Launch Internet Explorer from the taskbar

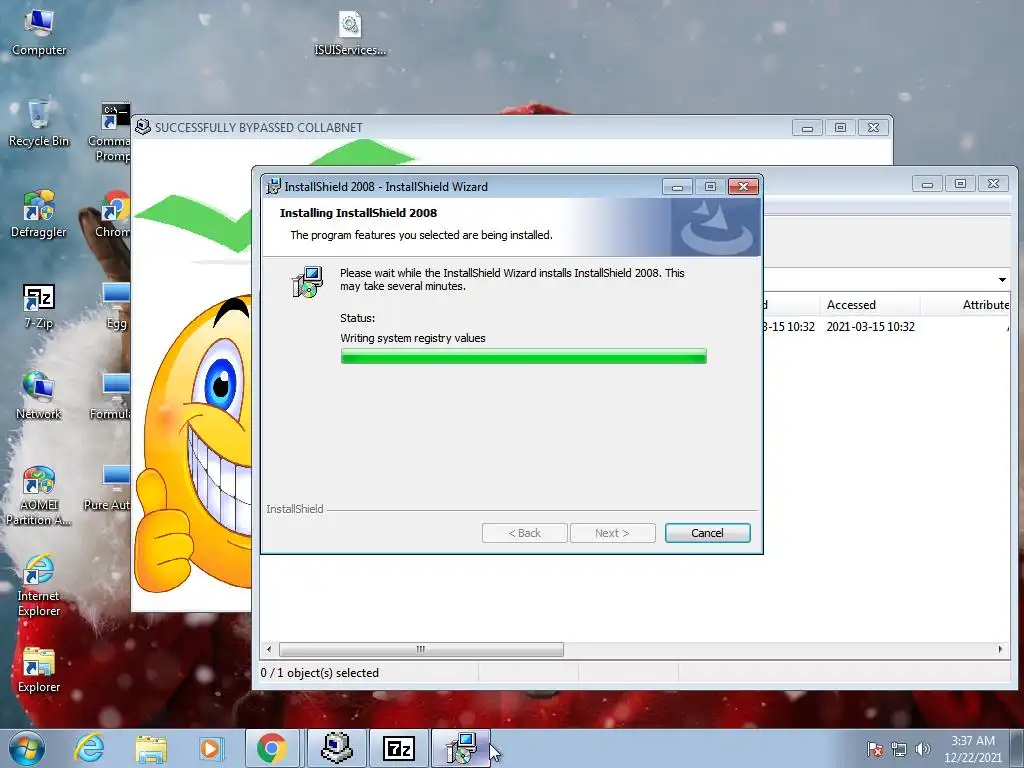point(89,748)
